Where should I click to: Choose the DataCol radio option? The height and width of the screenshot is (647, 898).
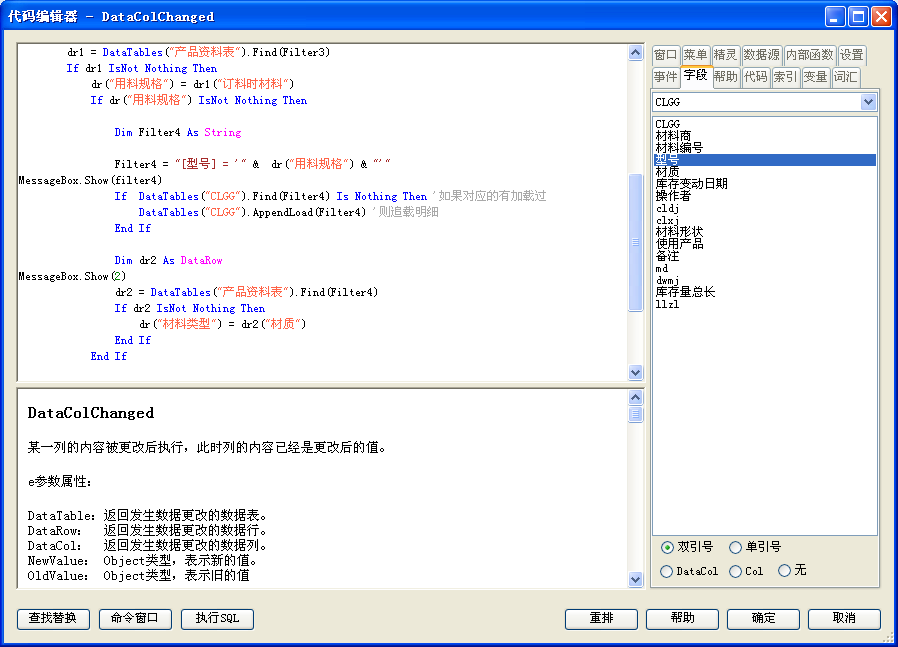[x=667, y=571]
